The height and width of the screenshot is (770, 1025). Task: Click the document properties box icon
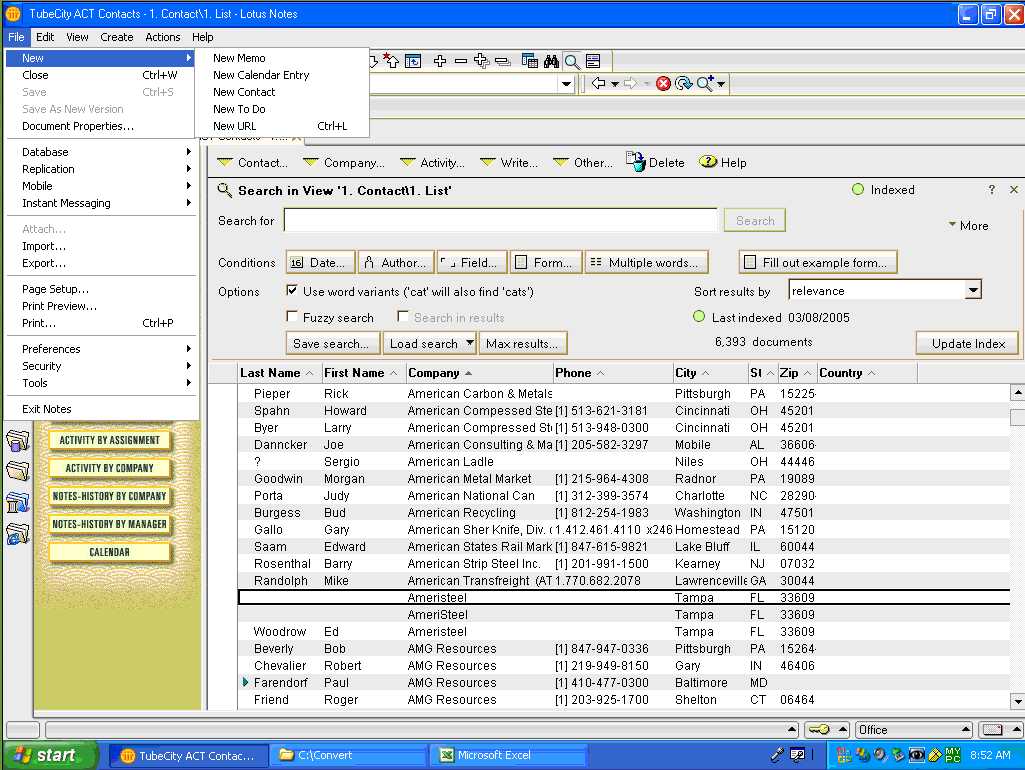pos(593,61)
